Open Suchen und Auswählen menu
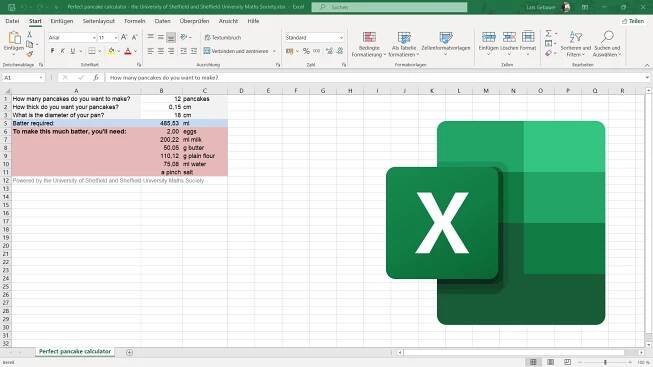Viewport: 653px width, 367px height. (607, 44)
